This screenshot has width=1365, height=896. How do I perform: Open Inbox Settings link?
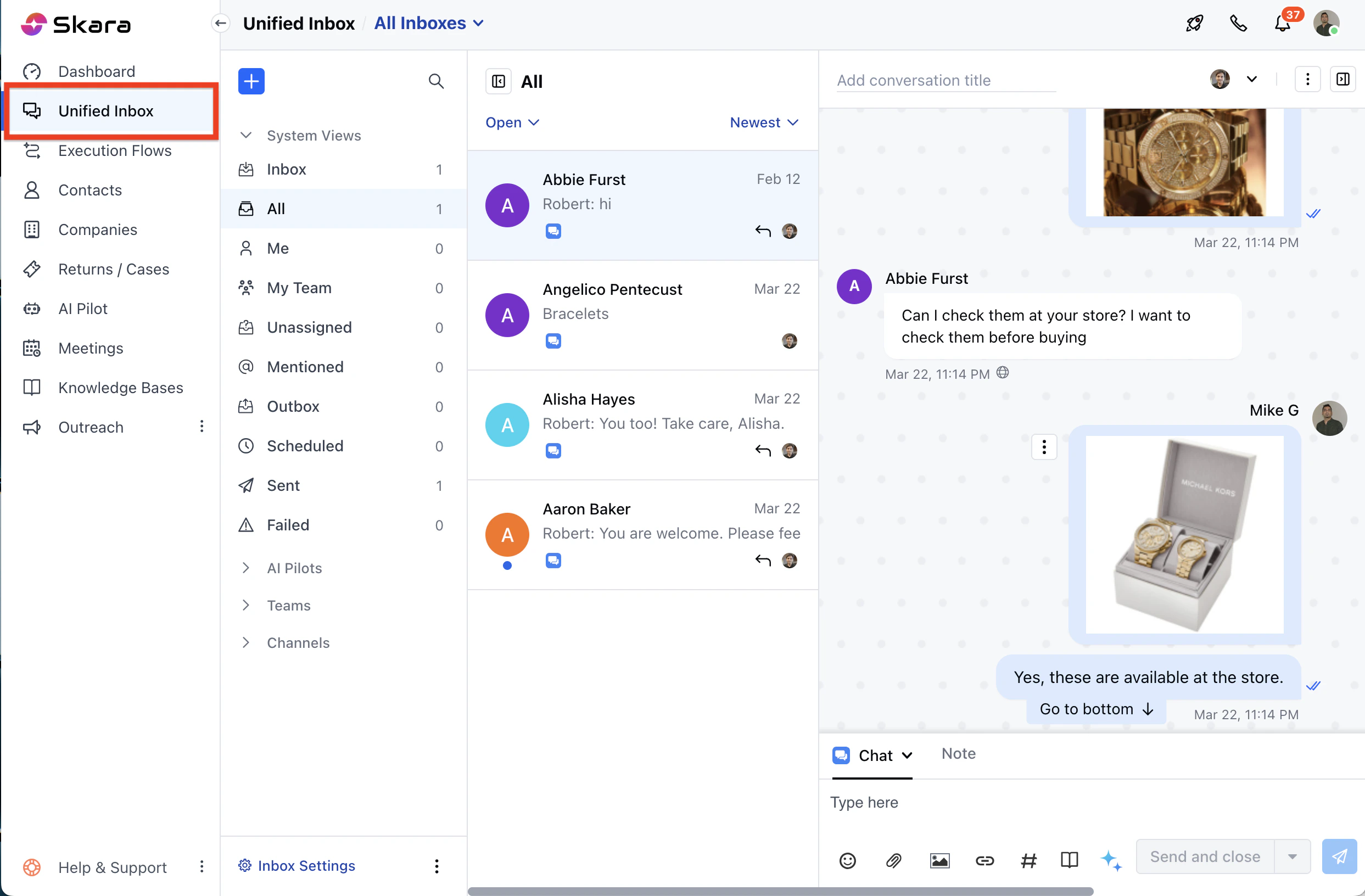pyautogui.click(x=306, y=865)
